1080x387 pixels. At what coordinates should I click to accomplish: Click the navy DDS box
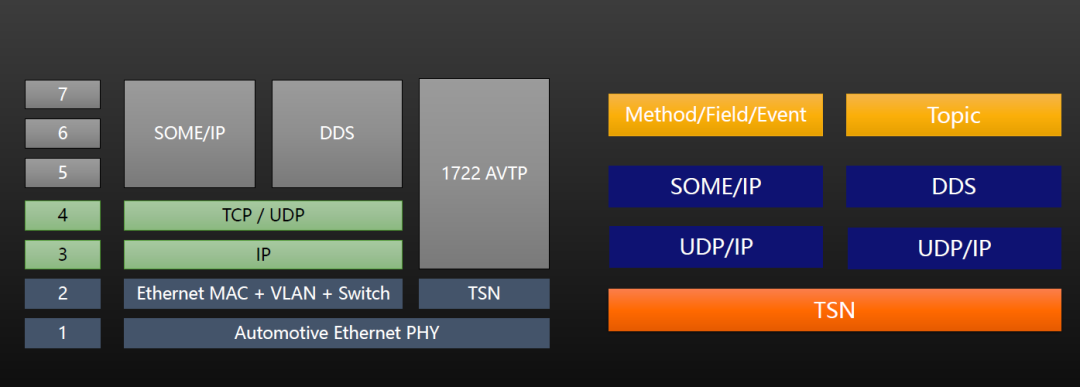point(953,187)
